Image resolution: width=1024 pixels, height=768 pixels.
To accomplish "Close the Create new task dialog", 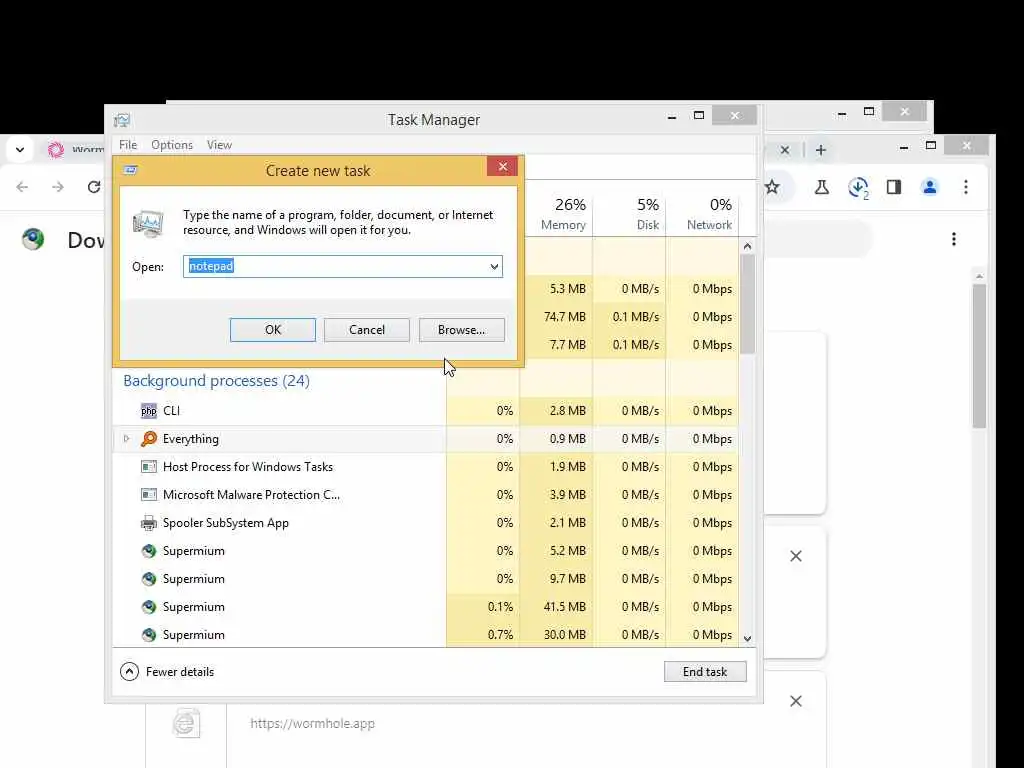I will [x=502, y=167].
